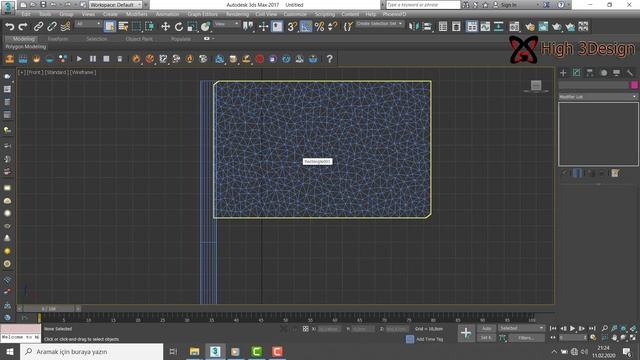Viewport: 640px width, 360px height.
Task: Open the Hierarchy command panel tab
Action: (x=590, y=73)
